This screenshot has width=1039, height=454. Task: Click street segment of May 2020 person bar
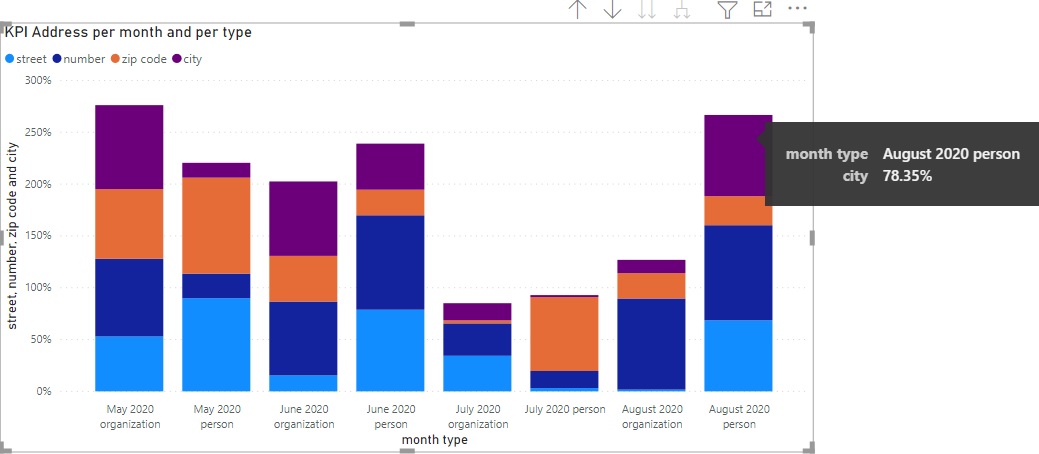[216, 345]
